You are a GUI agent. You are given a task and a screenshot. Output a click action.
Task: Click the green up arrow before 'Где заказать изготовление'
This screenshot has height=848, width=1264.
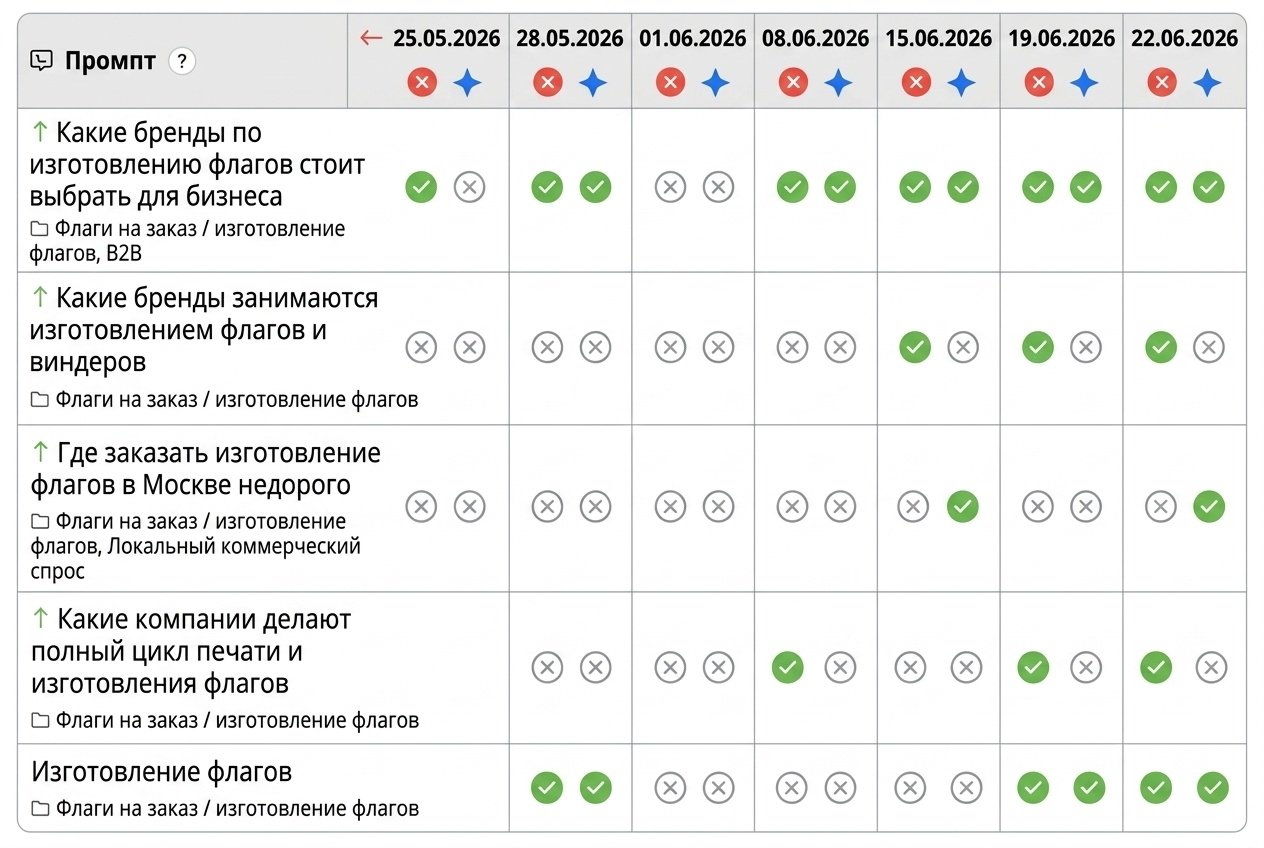[40, 453]
